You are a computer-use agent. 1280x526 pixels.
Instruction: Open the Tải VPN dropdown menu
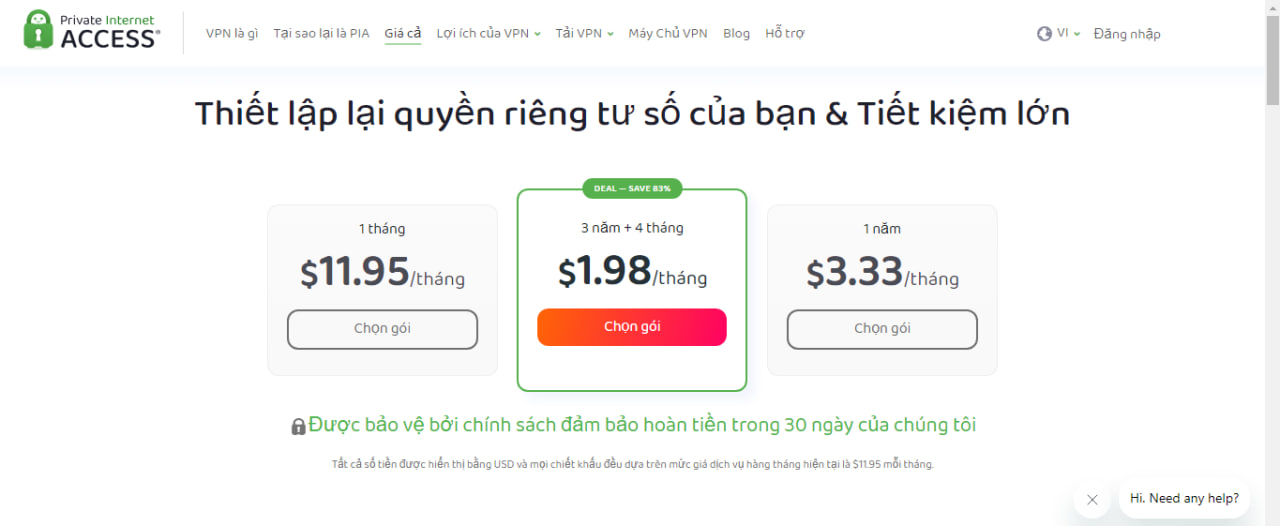pos(584,33)
